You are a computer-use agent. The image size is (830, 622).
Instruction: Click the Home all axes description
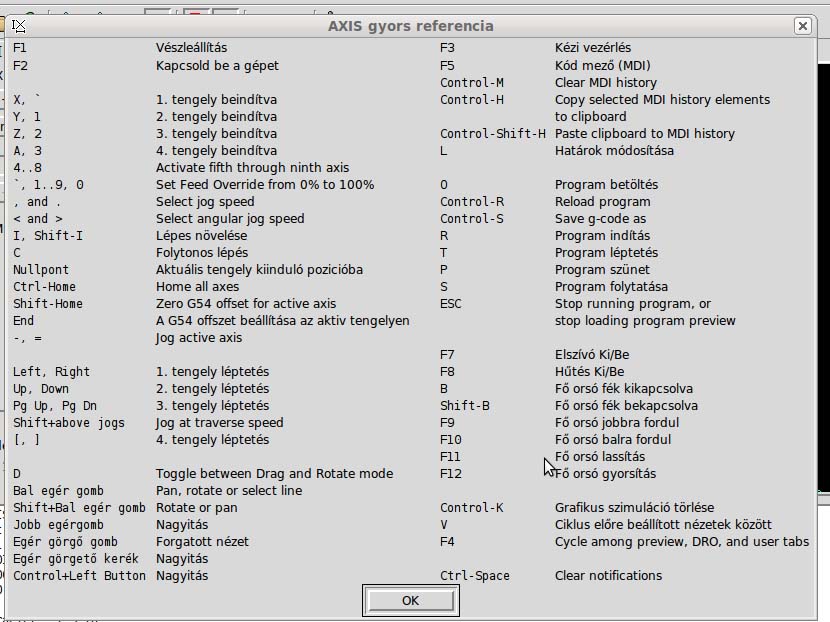(197, 287)
